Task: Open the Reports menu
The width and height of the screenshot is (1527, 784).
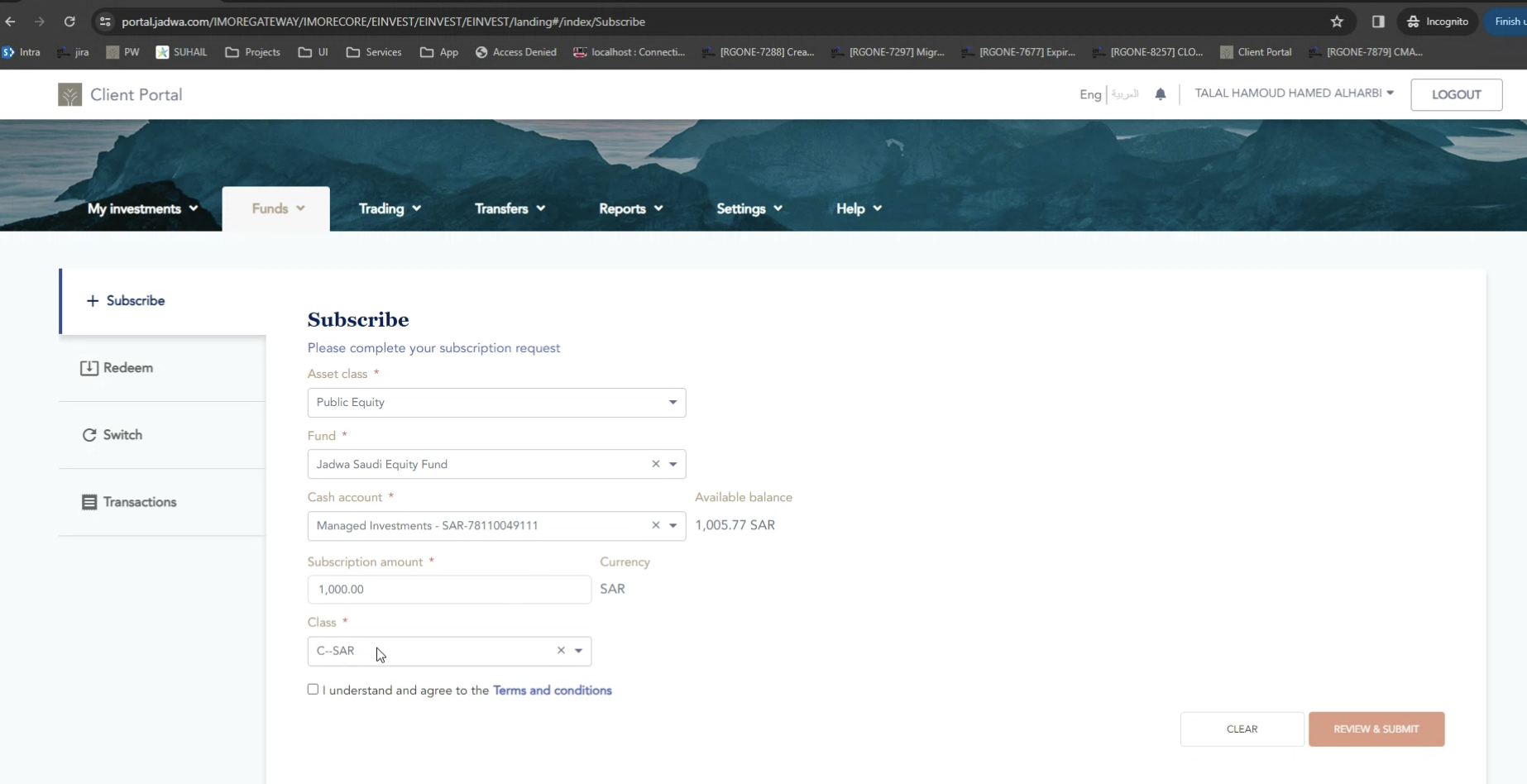Action: point(630,208)
